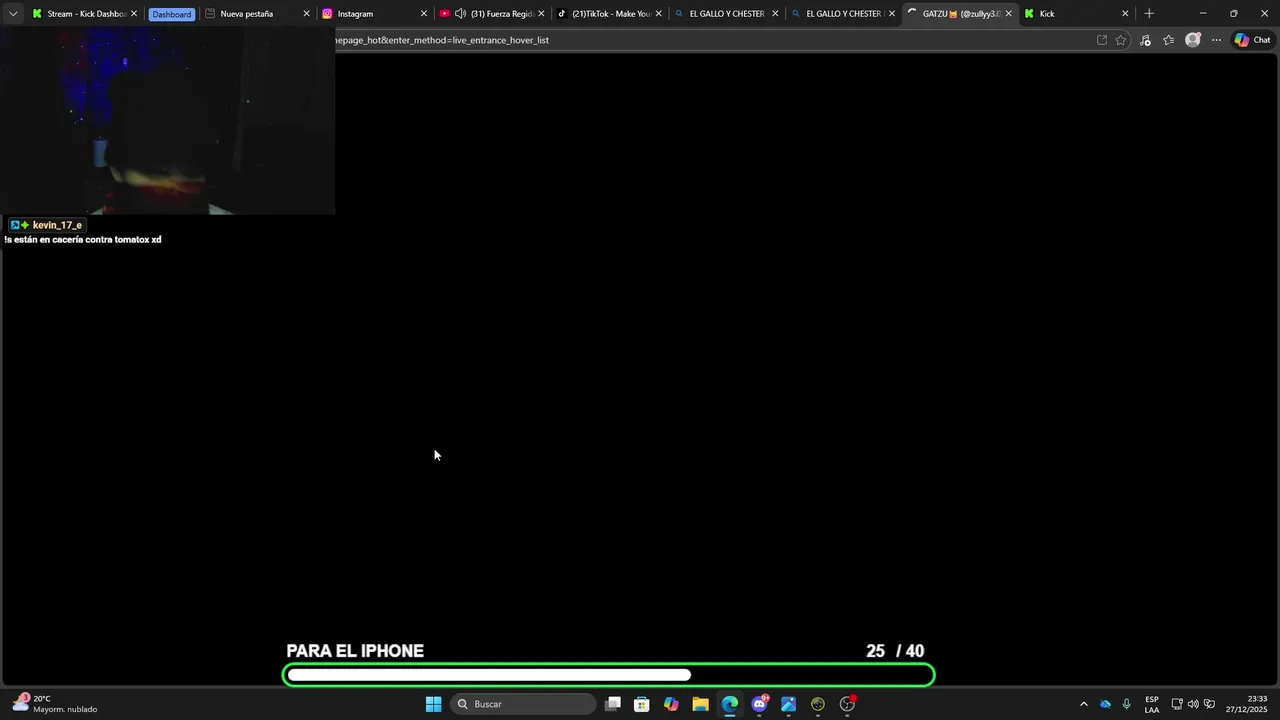Open the ESP LAA language switcher
The image size is (1280, 720).
click(x=1152, y=704)
